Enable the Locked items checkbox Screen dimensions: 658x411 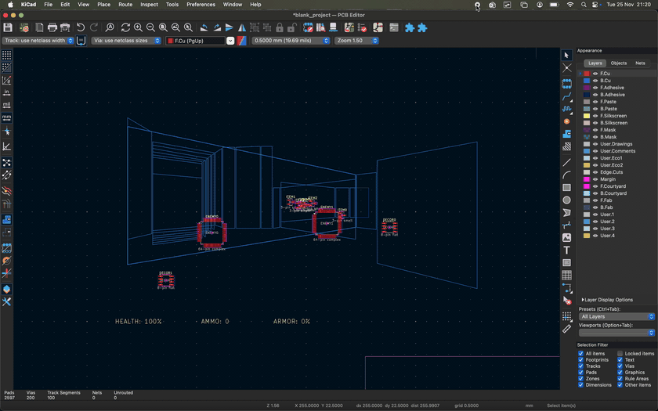point(620,353)
